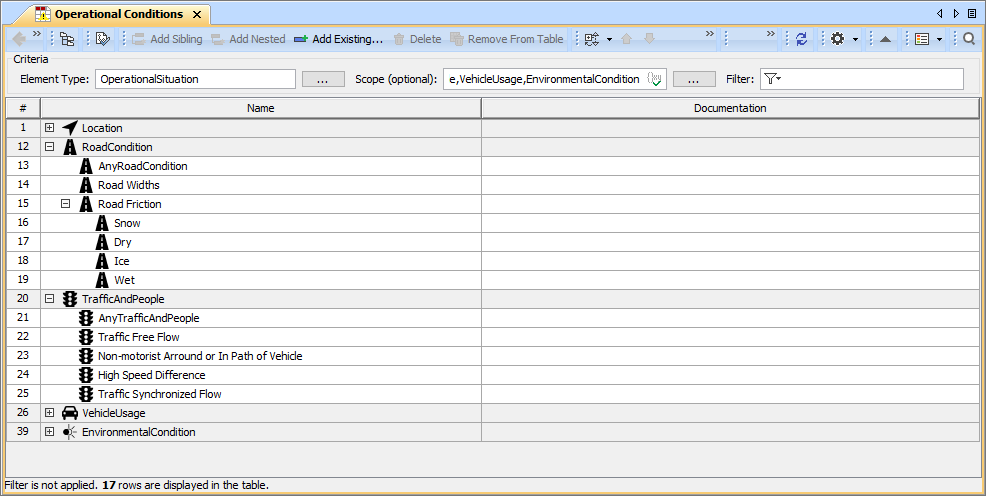Click the options gear icon
This screenshot has height=496, width=986.
click(x=837, y=39)
